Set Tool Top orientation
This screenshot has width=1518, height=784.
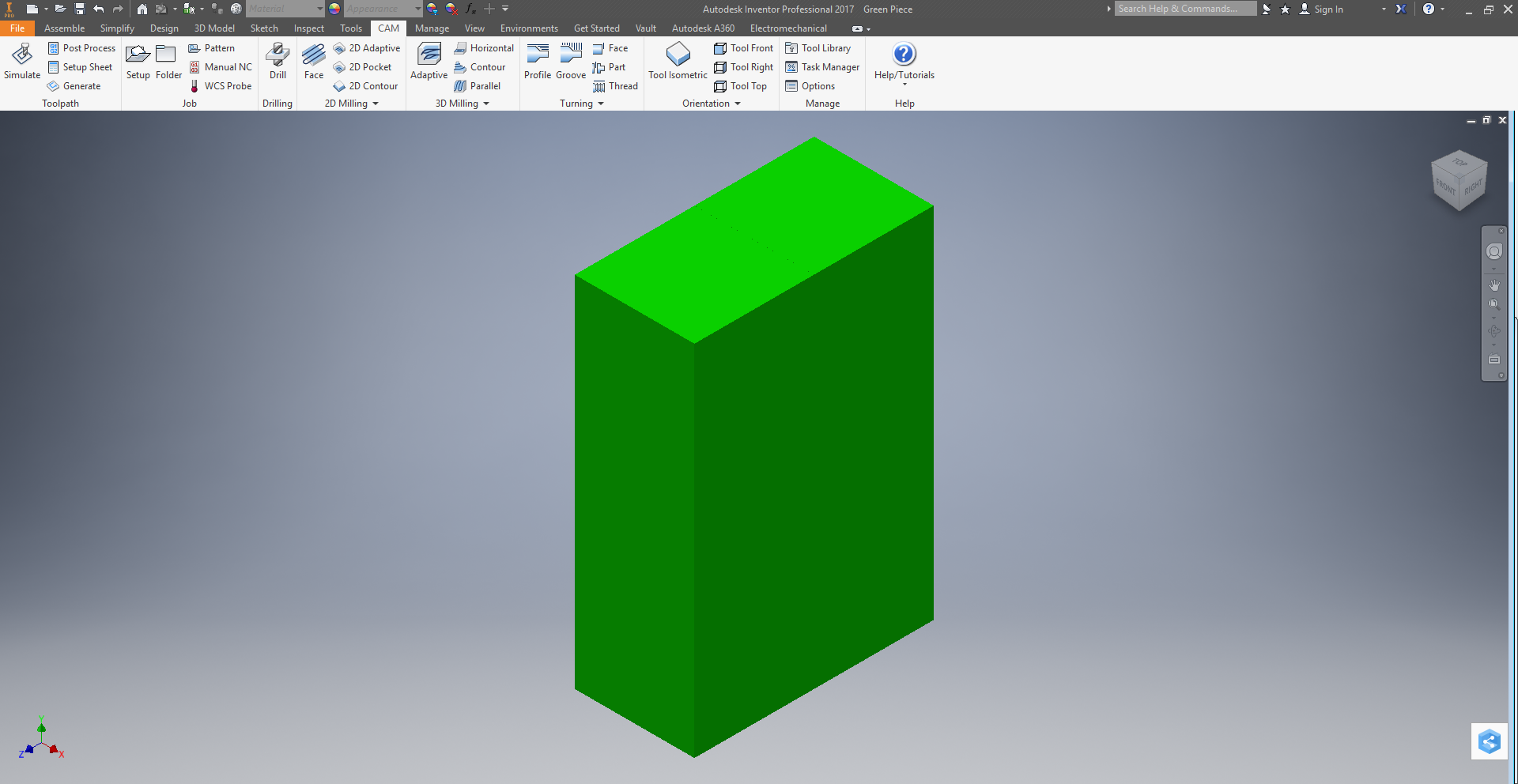coord(740,86)
